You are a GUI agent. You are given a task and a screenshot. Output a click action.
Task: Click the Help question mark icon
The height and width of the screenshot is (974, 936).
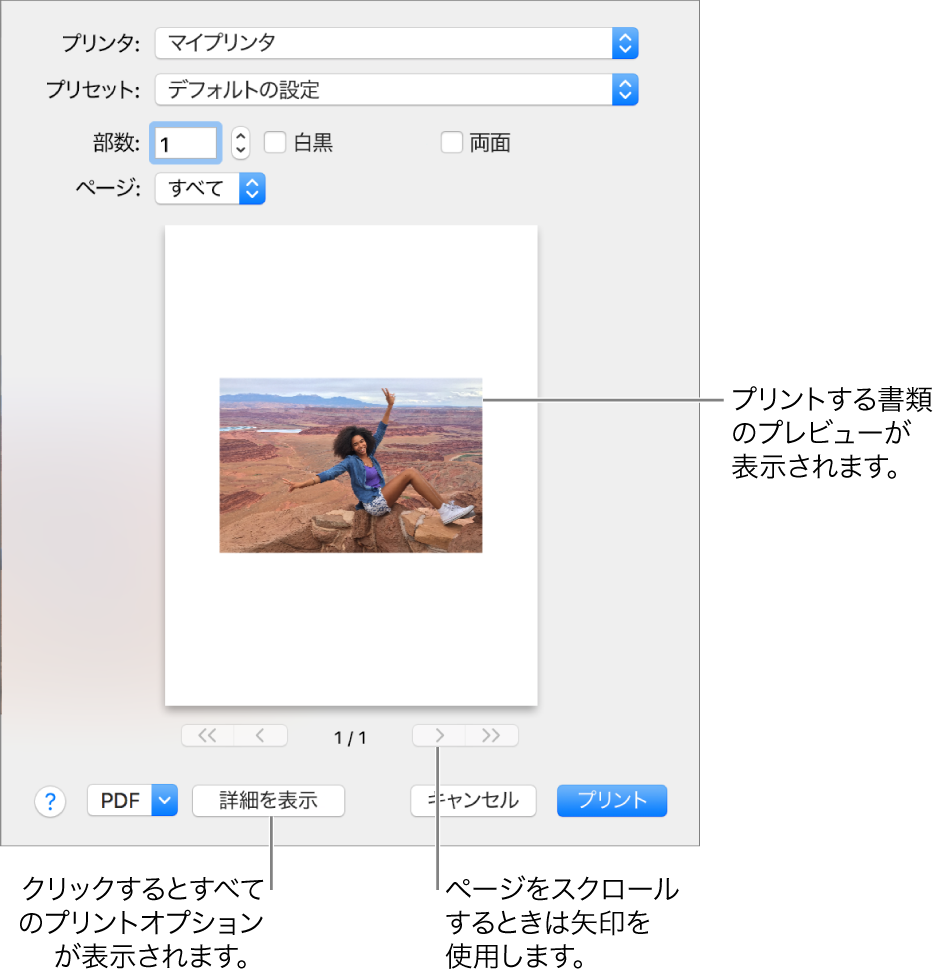point(50,801)
